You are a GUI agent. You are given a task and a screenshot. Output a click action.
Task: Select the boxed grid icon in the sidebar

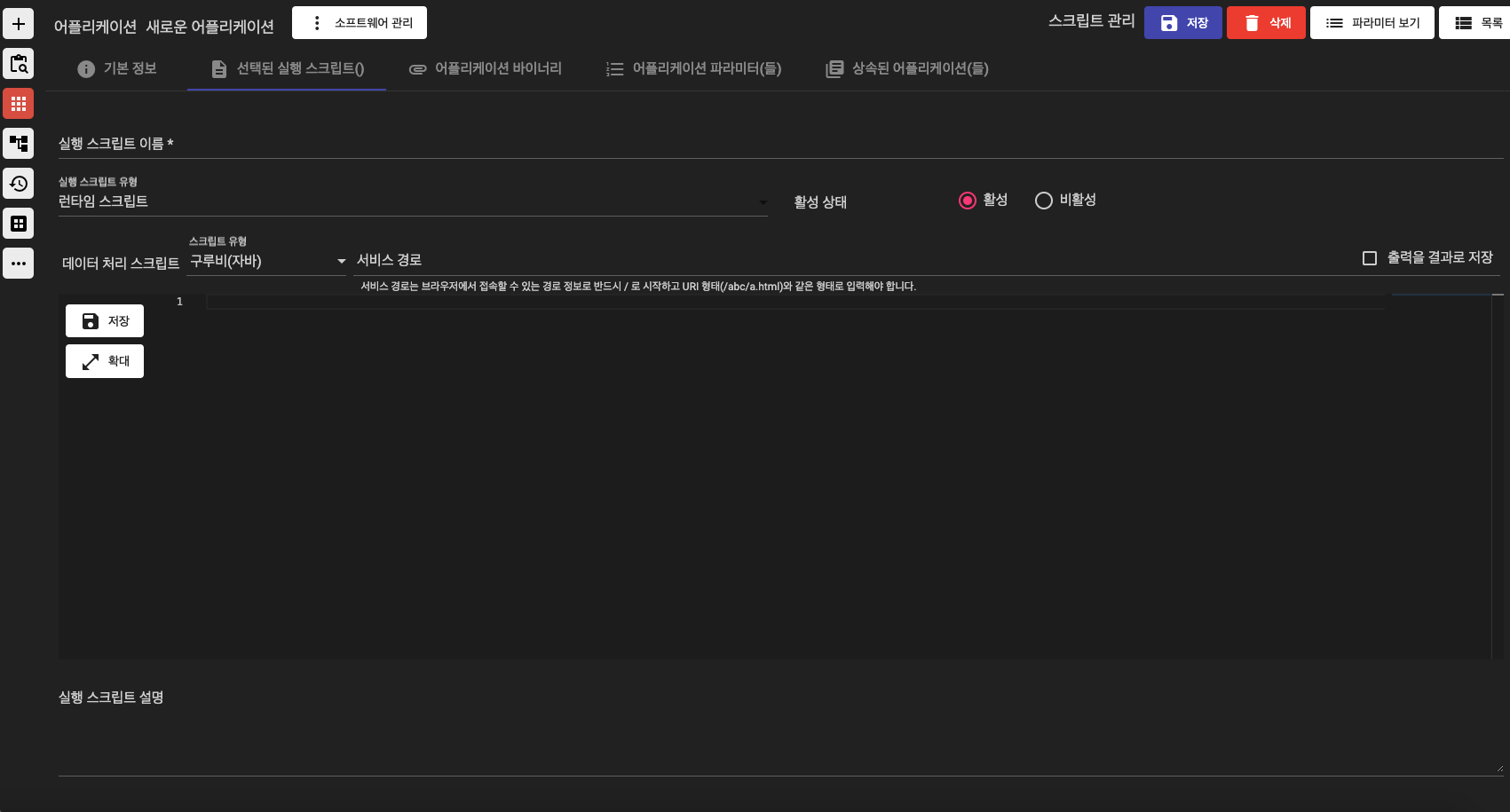(x=18, y=223)
